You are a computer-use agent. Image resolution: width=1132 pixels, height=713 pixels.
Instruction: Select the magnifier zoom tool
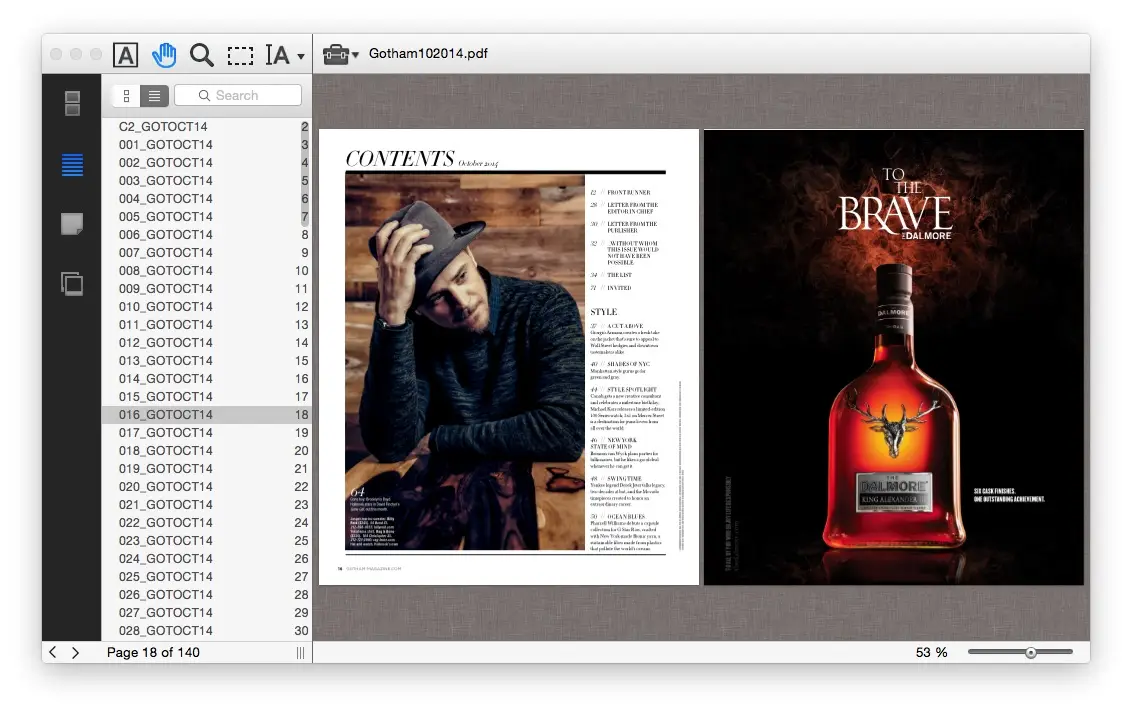tap(201, 55)
